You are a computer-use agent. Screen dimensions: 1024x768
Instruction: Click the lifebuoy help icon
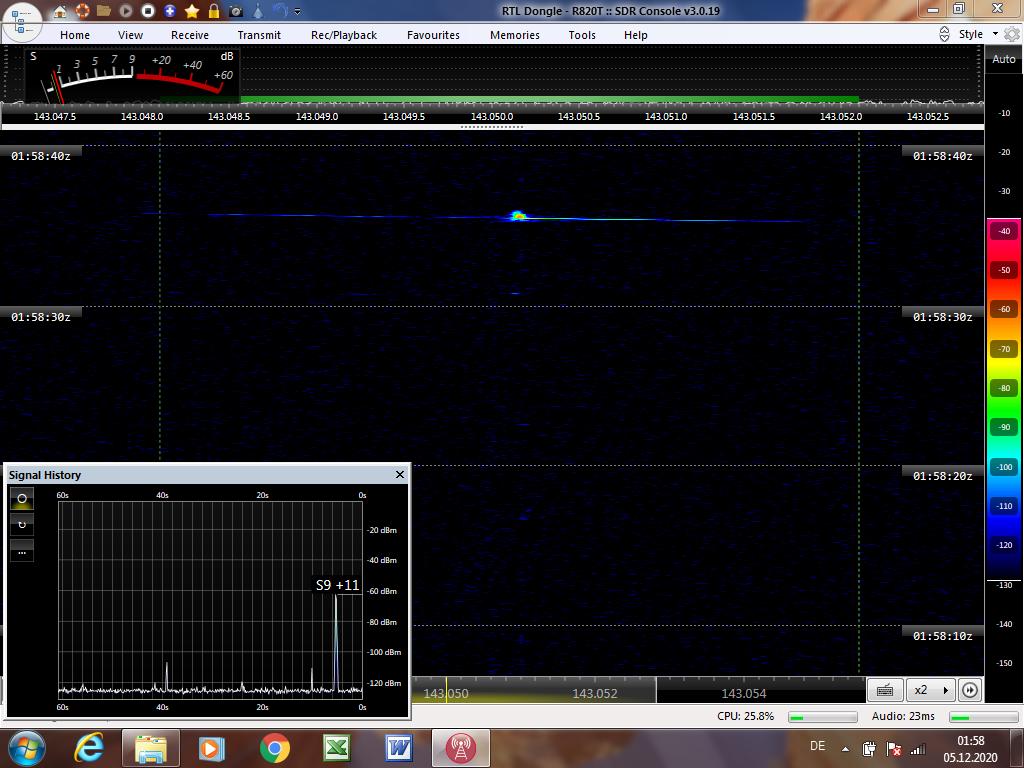(82, 10)
